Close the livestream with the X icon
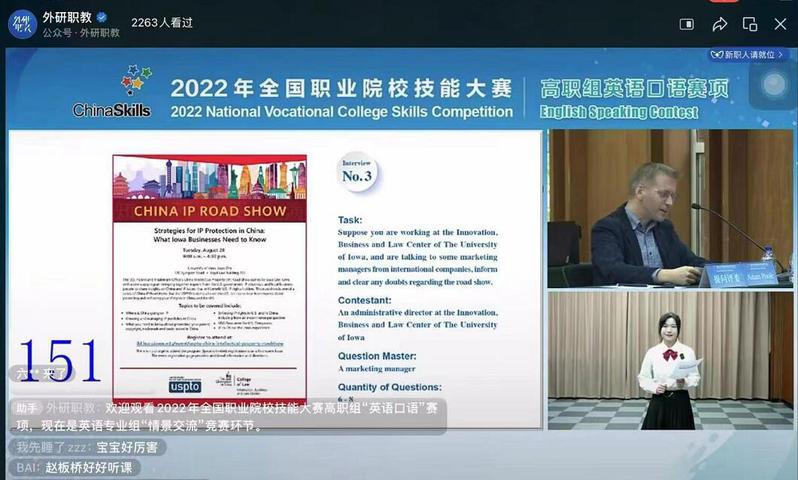This screenshot has height=480, width=798. pos(780,24)
